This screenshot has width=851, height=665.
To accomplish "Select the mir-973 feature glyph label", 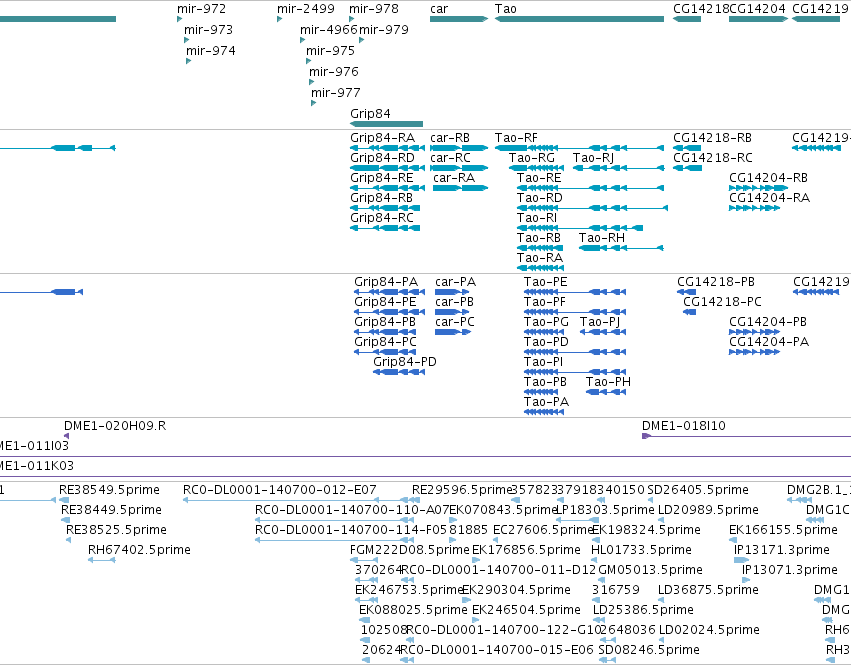I will point(208,30).
